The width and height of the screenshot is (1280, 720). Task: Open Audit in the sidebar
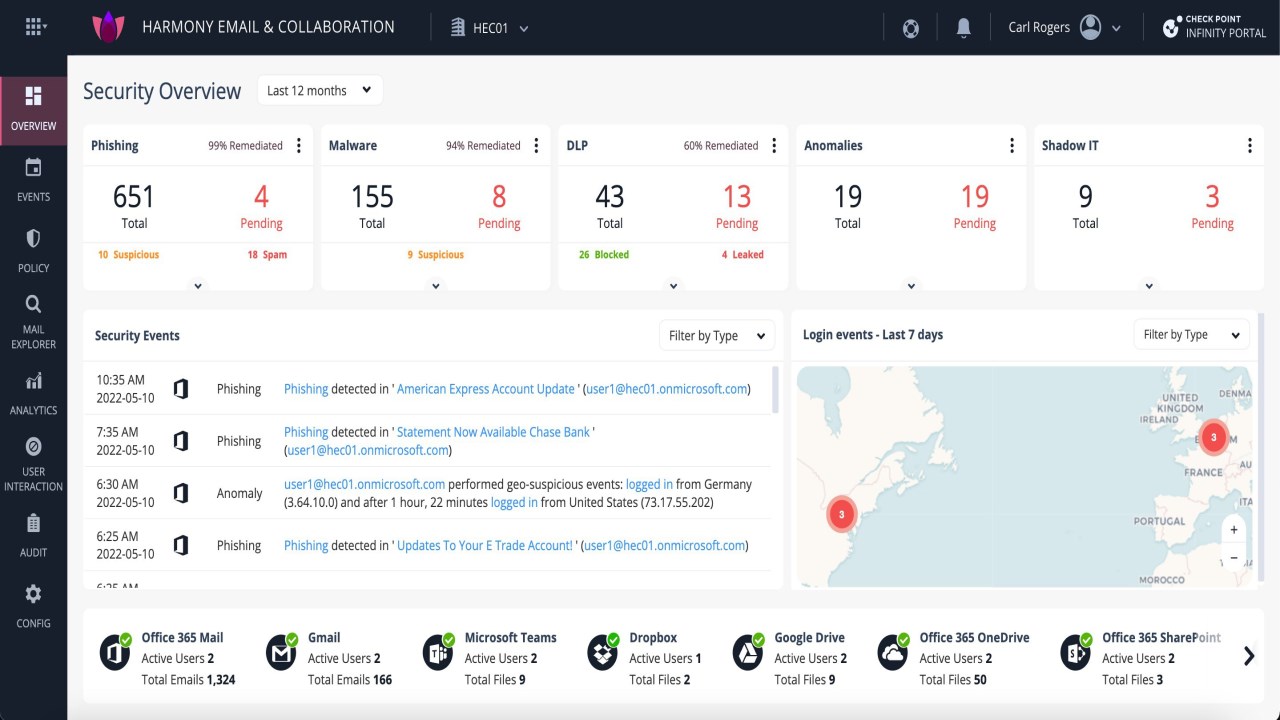pos(33,535)
